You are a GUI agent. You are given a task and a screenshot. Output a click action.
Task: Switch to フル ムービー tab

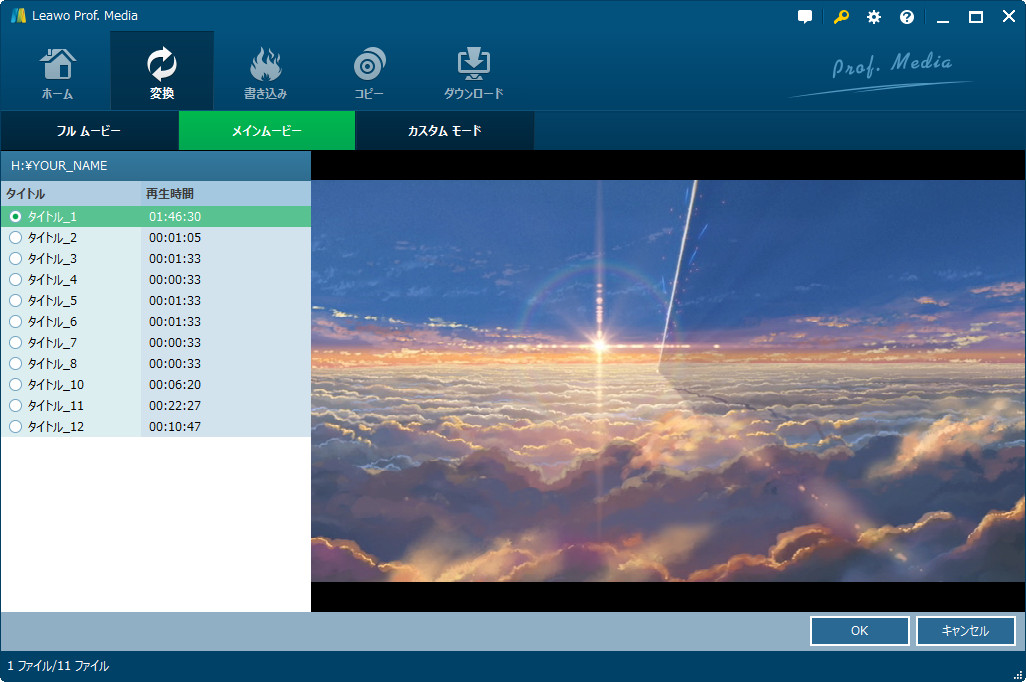tap(89, 131)
